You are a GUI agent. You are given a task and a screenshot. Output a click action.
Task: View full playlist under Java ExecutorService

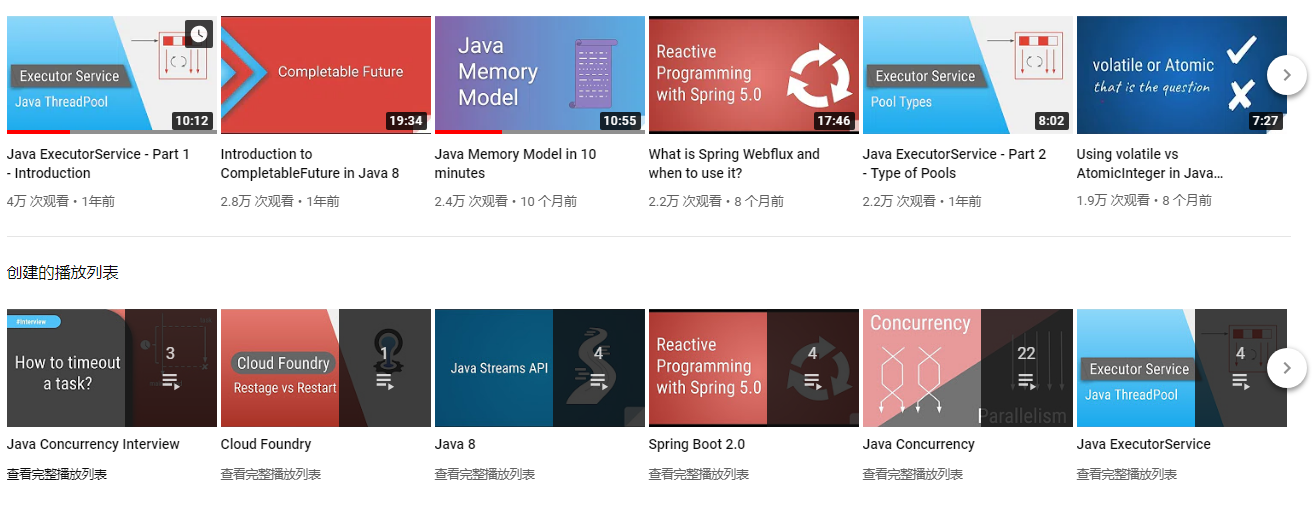tap(1127, 474)
